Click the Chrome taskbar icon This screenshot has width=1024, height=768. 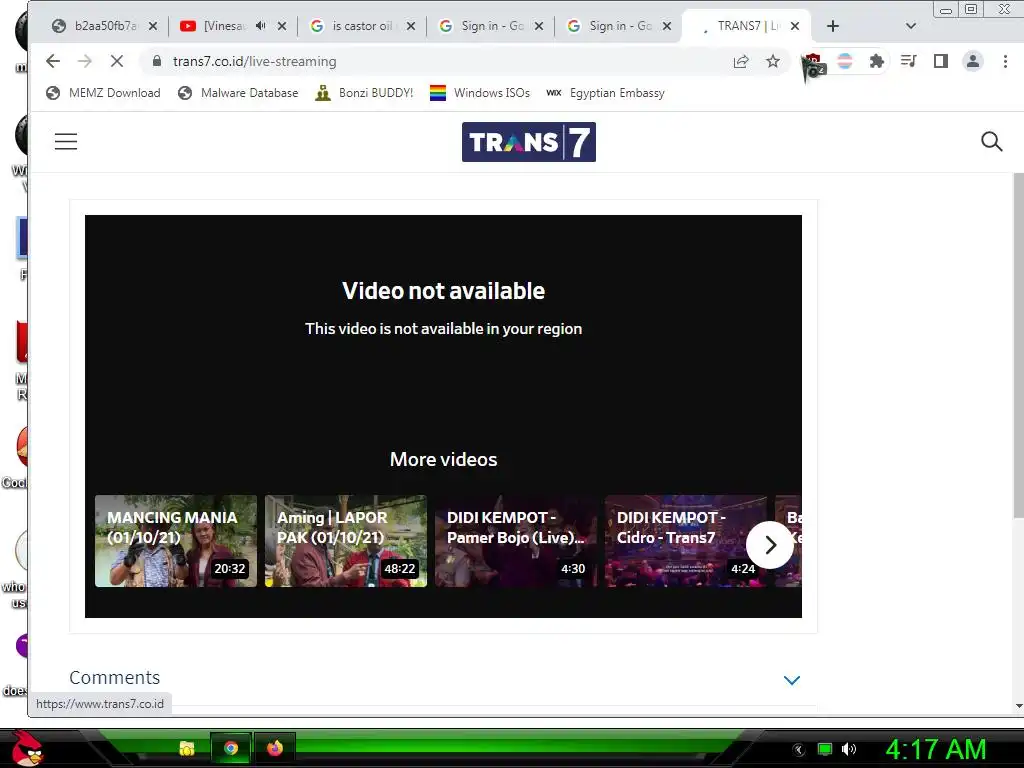[231, 748]
